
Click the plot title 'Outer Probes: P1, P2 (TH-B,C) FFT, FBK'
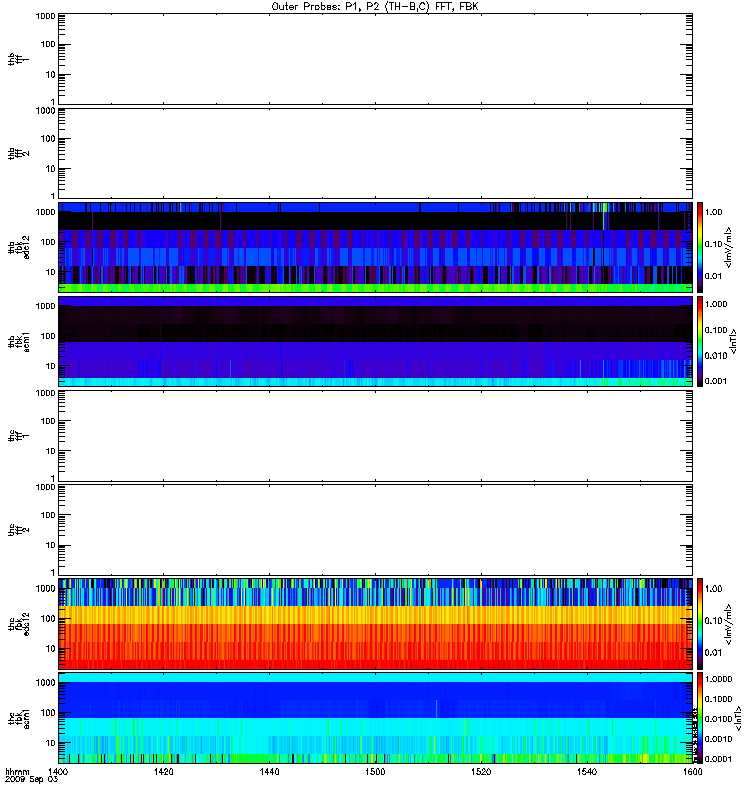(x=375, y=7)
